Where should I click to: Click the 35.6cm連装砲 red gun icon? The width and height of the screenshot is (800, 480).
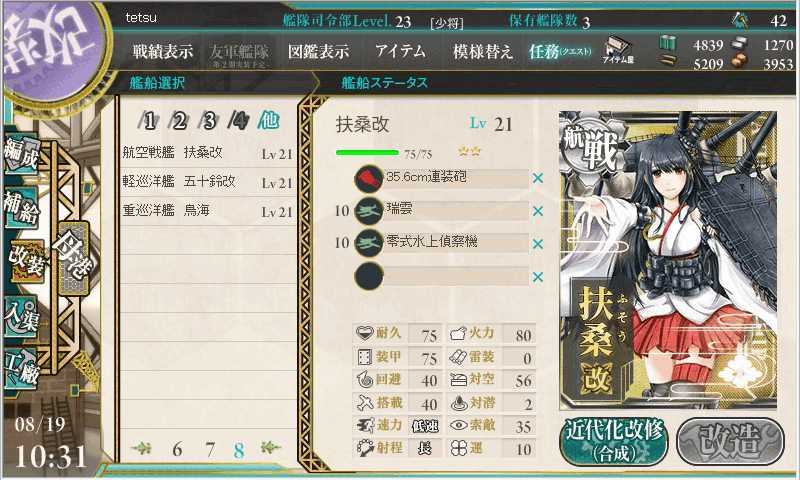[x=369, y=179]
